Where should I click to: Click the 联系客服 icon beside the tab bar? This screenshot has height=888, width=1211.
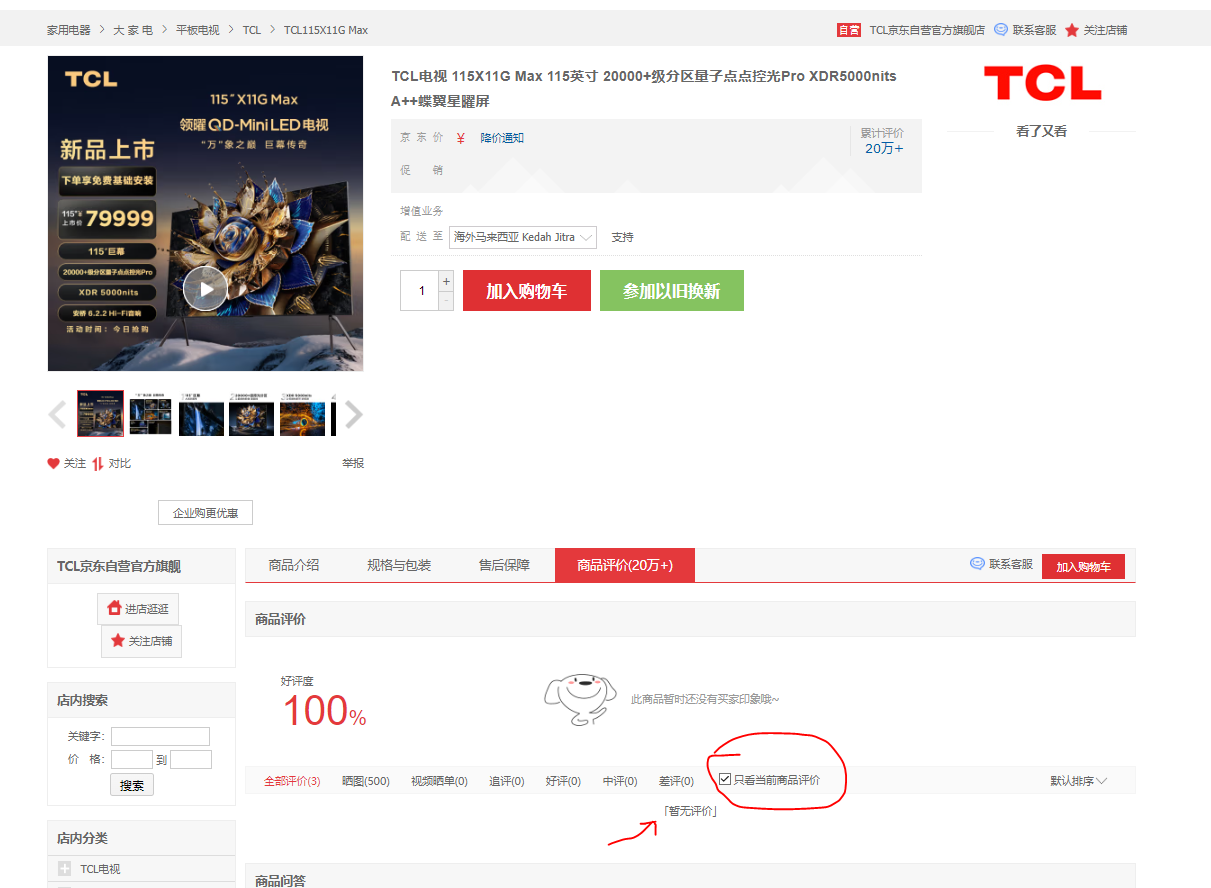(x=977, y=564)
